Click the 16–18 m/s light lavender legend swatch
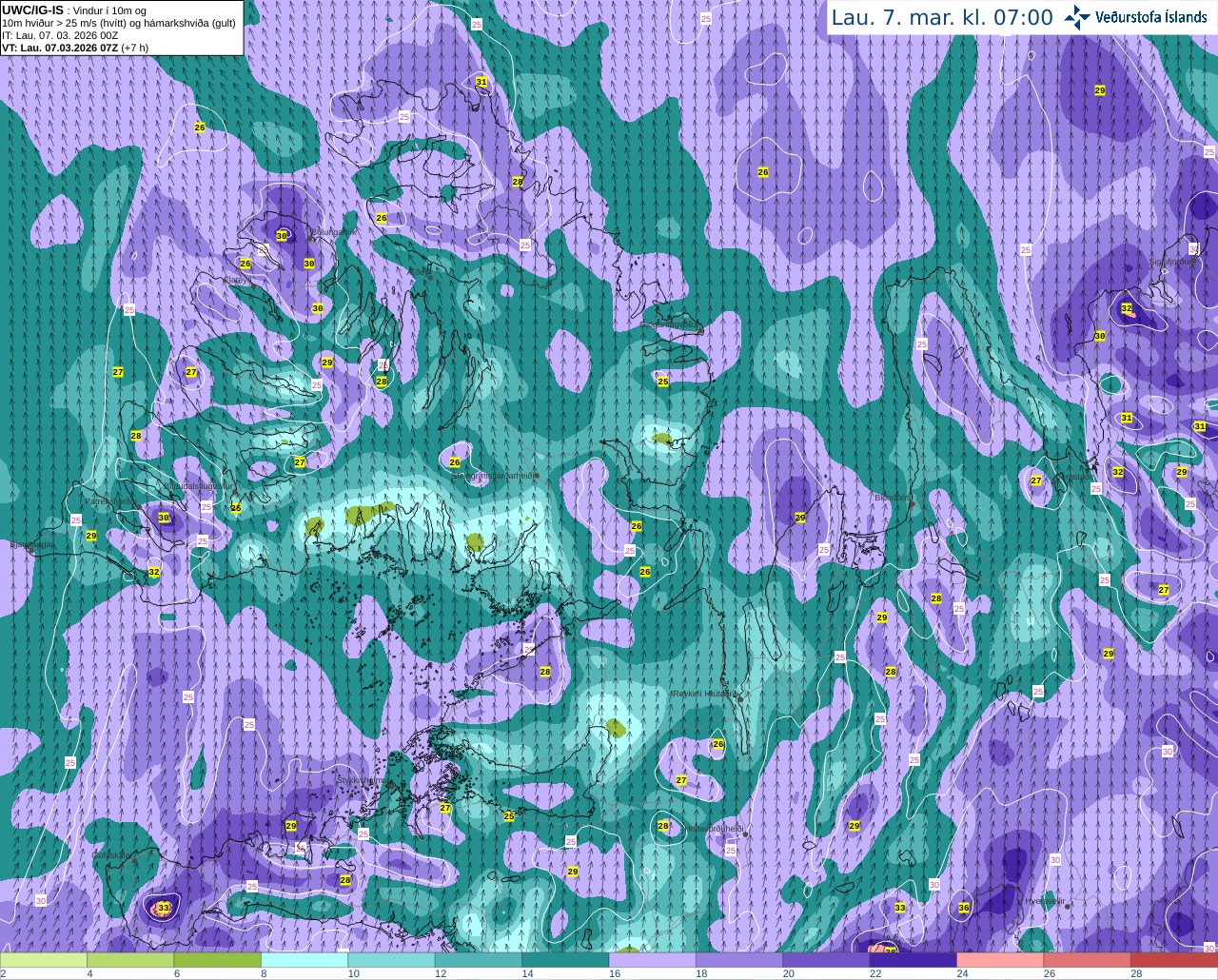Screen dimensions: 1218x980 point(652,960)
